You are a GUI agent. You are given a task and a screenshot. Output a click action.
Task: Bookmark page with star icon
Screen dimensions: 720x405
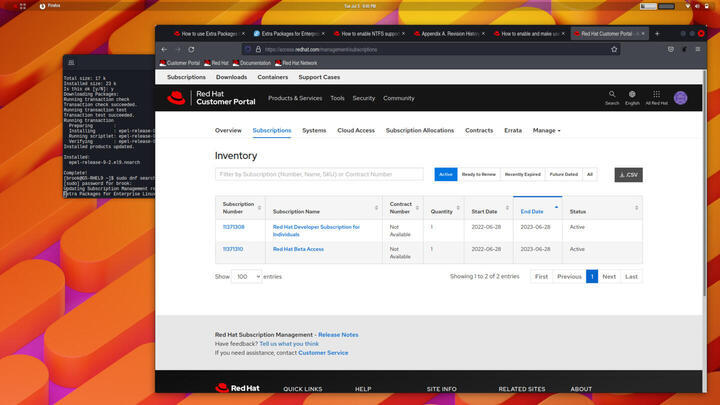tap(614, 49)
